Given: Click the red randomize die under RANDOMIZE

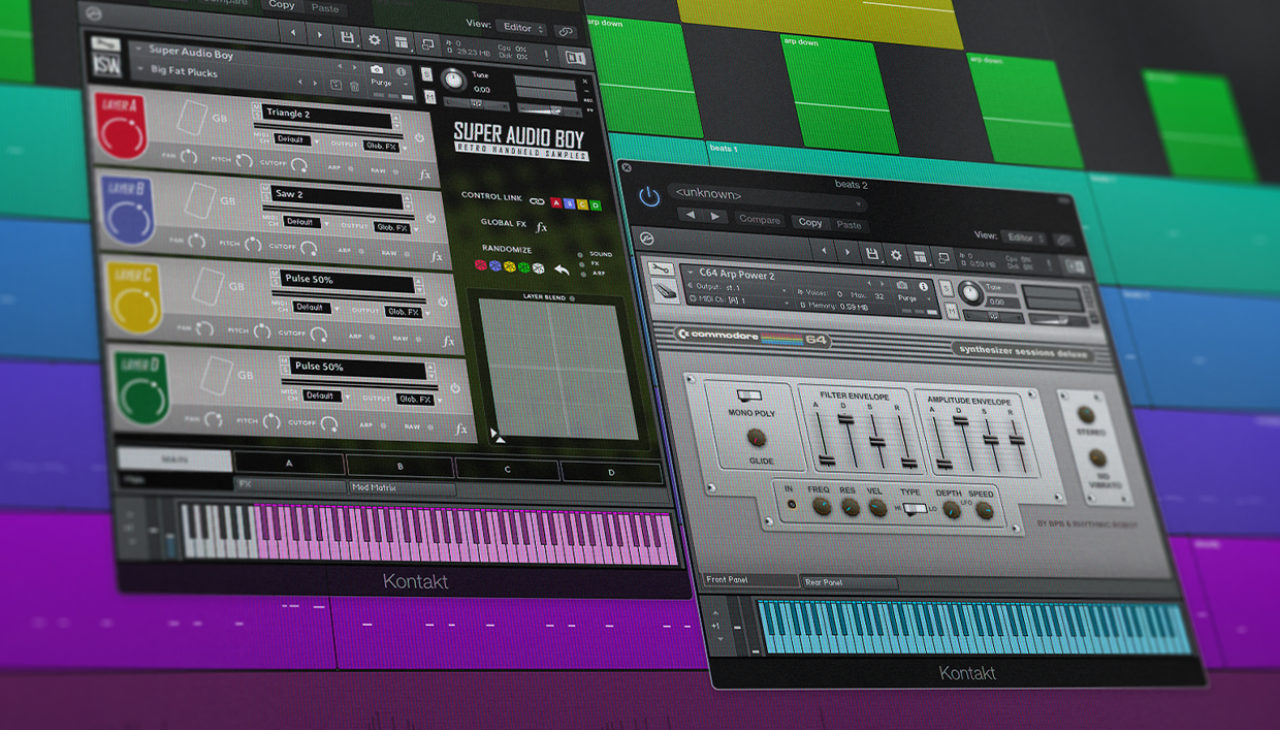Looking at the screenshot, I should coord(481,268).
